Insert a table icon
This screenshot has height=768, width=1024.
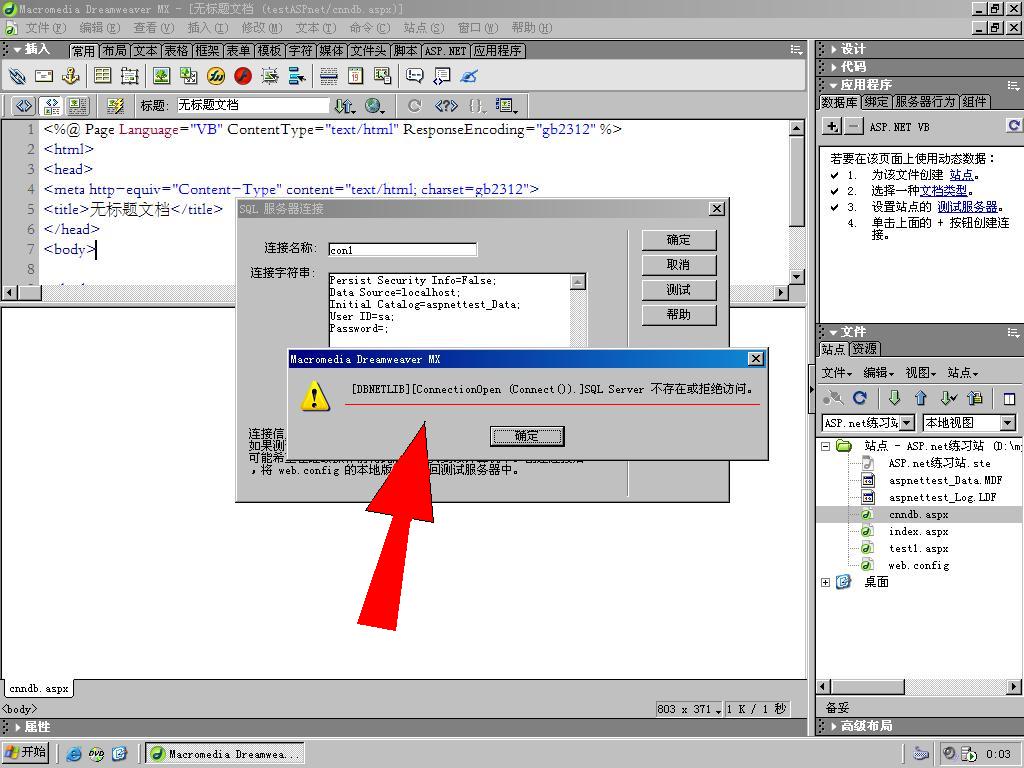pyautogui.click(x=103, y=76)
